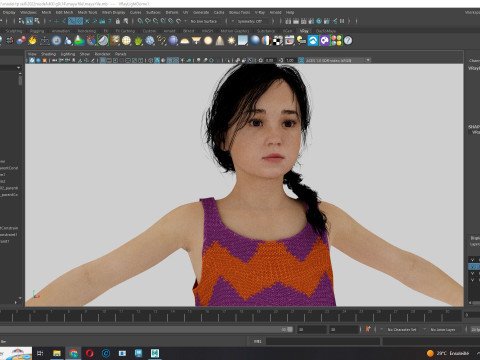Switch to the Rendering shelf tab

point(87,31)
